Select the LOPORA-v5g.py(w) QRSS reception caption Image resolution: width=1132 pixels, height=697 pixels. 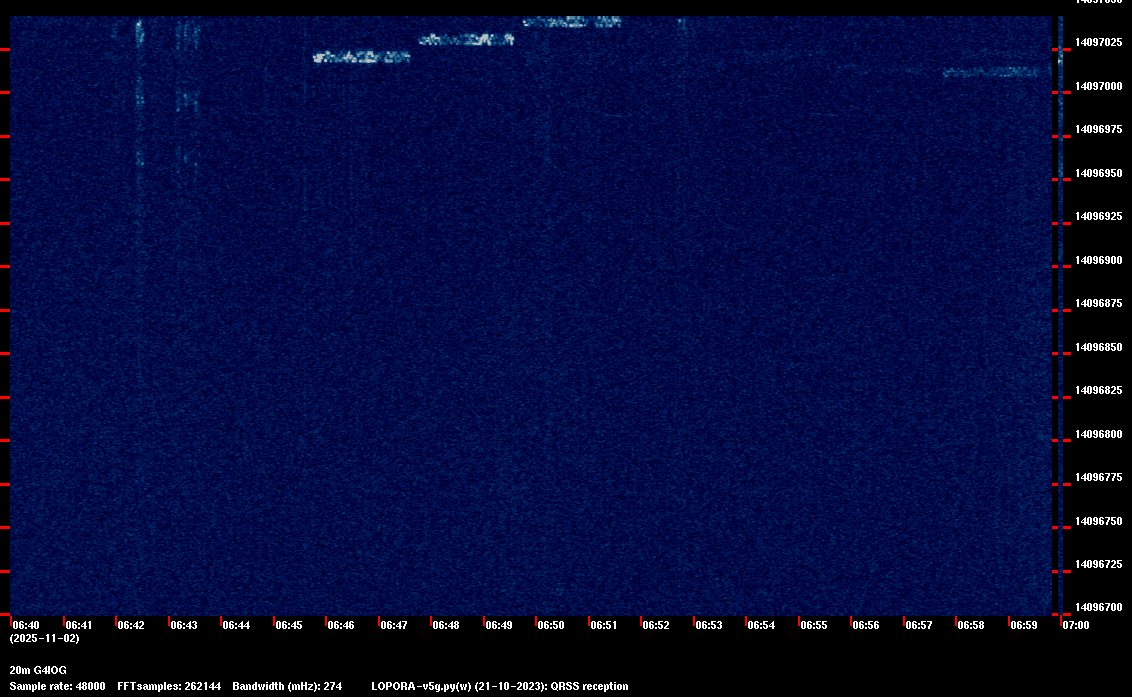pos(500,686)
